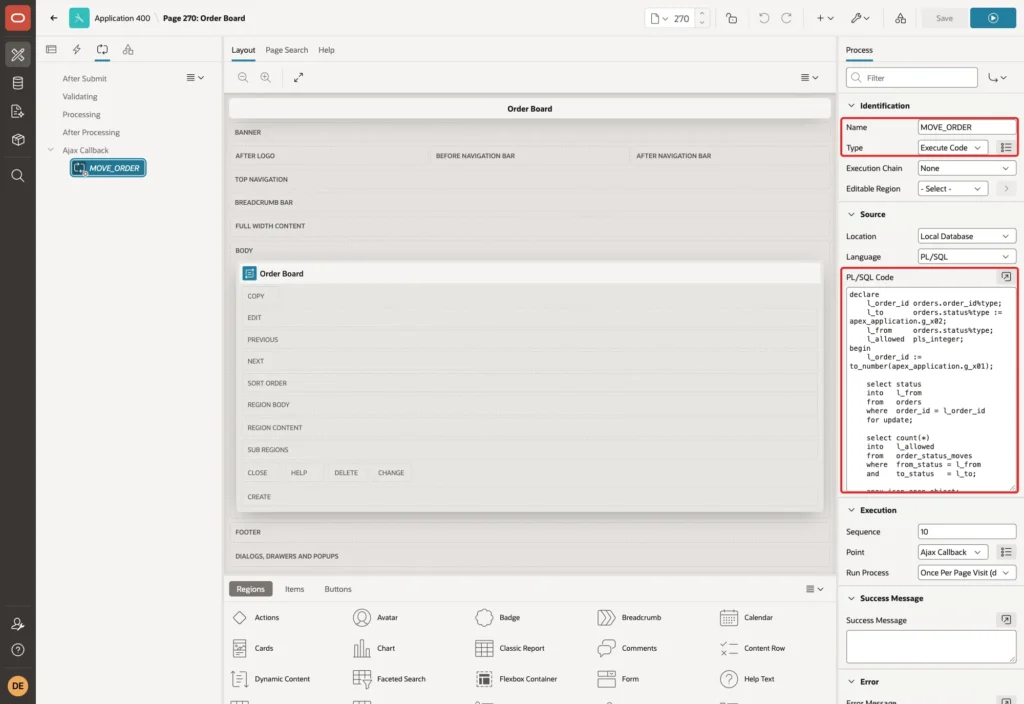This screenshot has width=1024, height=704.
Task: Switch gallery to Items tab
Action: 294,589
